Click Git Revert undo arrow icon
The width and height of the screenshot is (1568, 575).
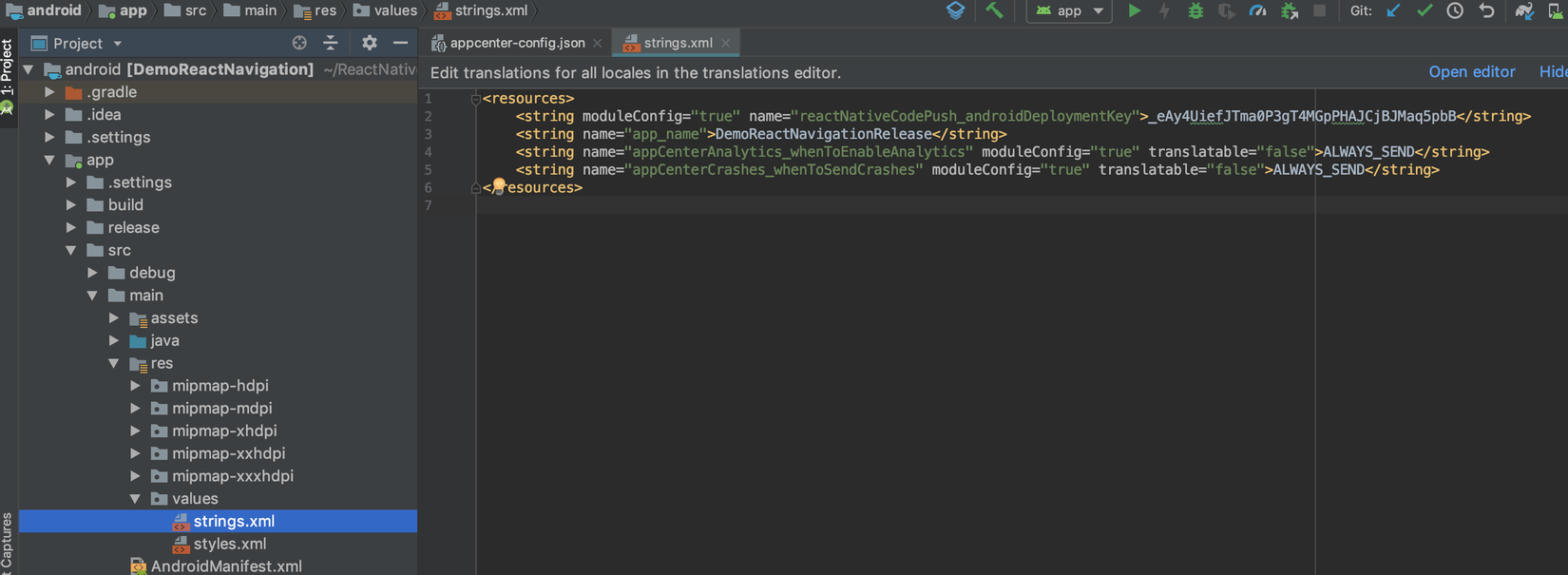pyautogui.click(x=1486, y=11)
